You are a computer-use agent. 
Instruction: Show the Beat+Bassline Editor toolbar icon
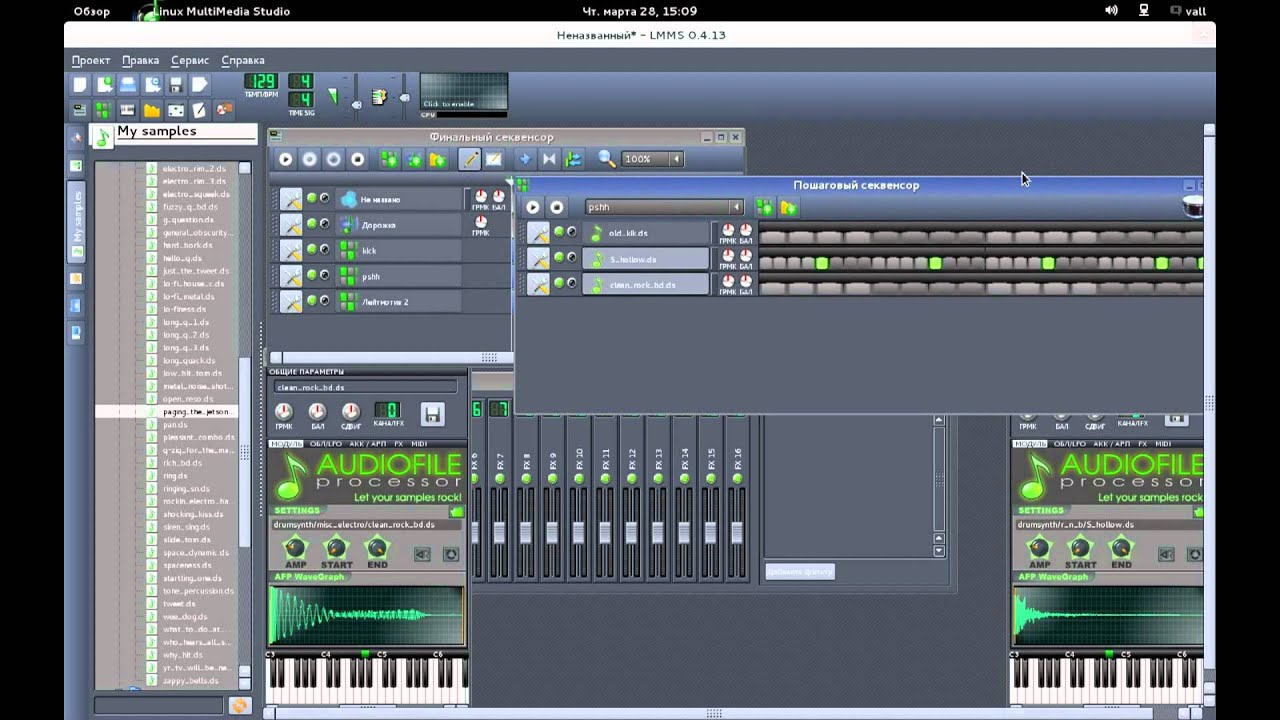point(104,110)
